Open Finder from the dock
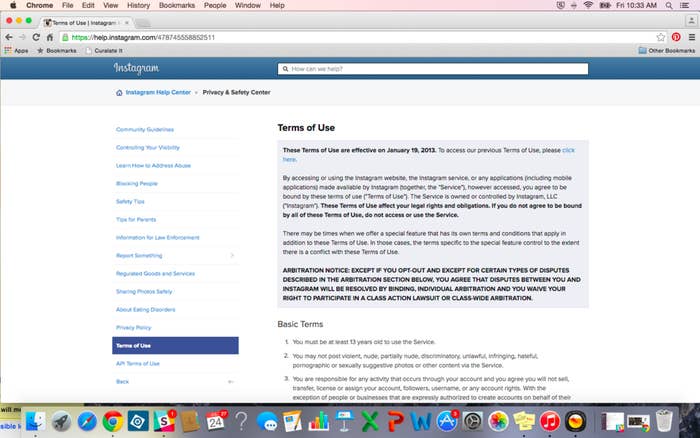Screen dimensions: 700x438 coord(35,421)
